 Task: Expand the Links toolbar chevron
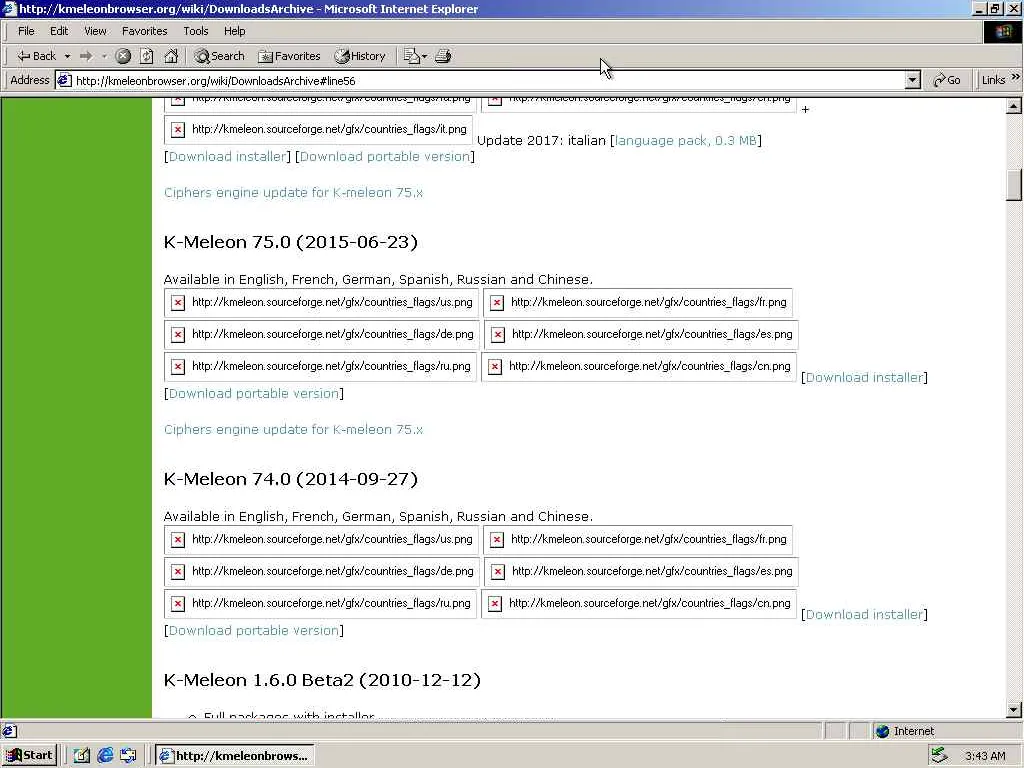(x=1016, y=78)
